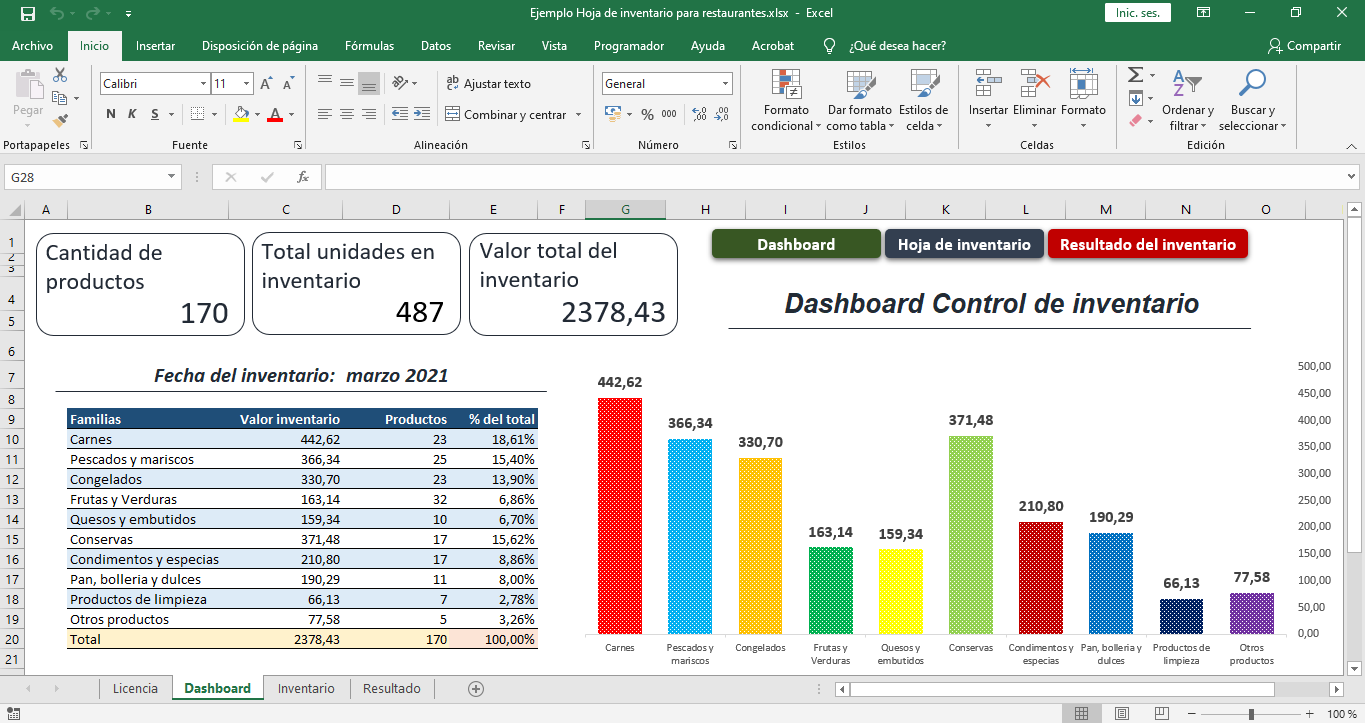Toggle Italic formatting (K)

click(133, 114)
